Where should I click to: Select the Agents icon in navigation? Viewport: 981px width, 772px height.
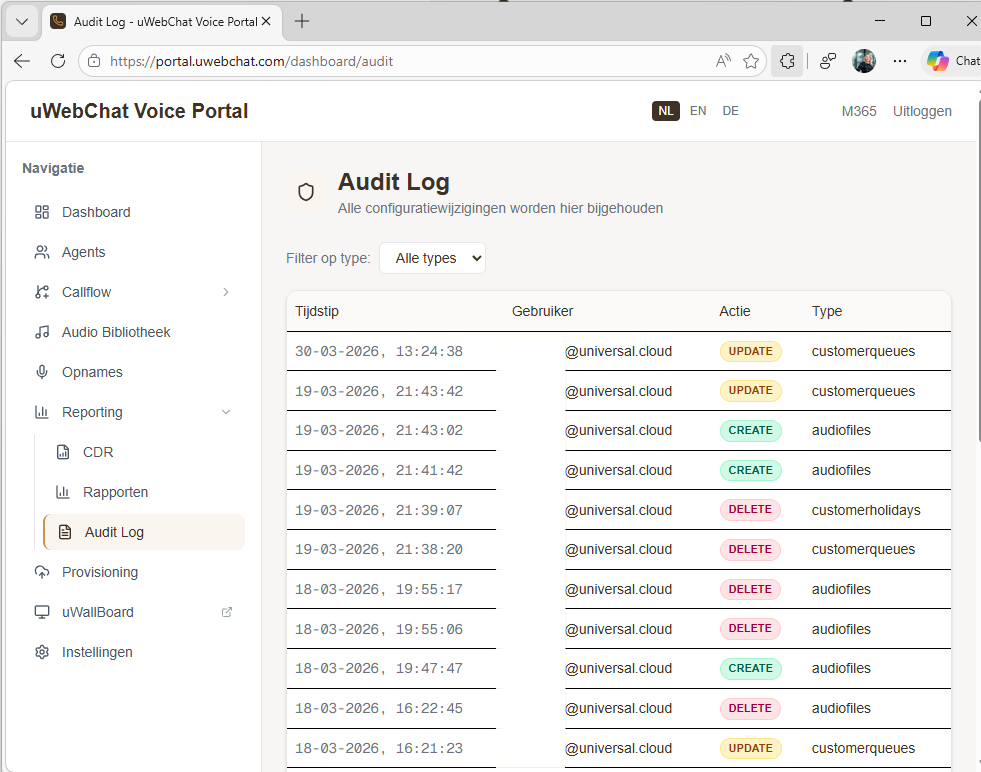click(x=41, y=252)
